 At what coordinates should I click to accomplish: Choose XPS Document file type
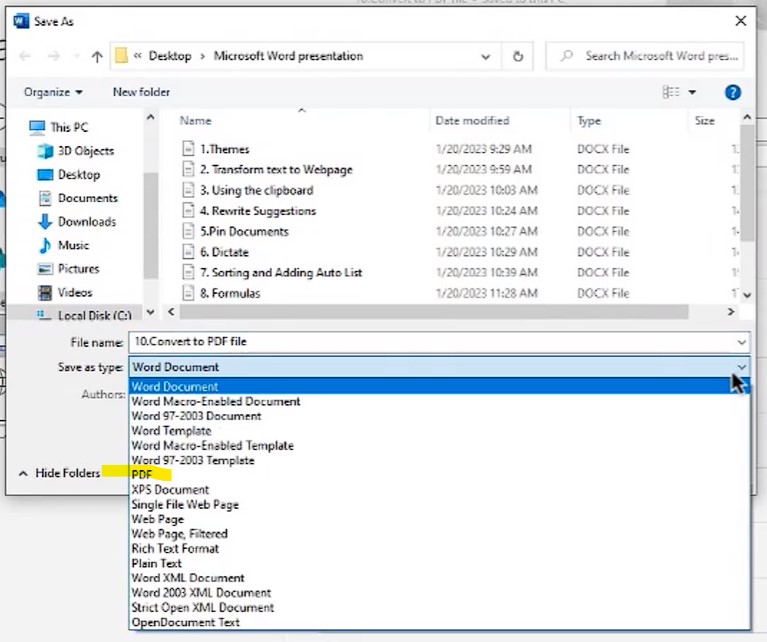click(439, 489)
